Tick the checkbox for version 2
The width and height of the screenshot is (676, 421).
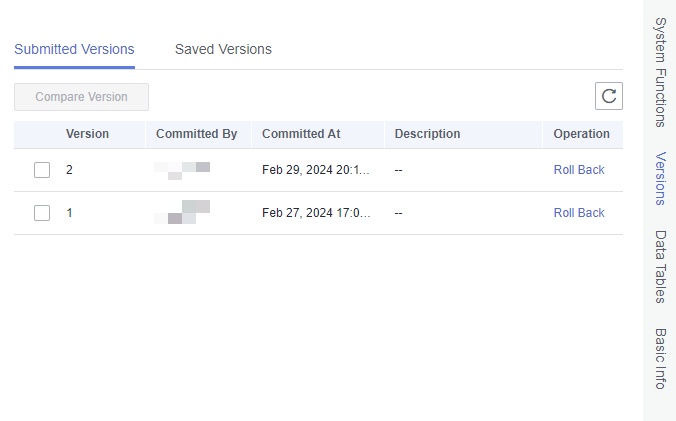tap(42, 170)
